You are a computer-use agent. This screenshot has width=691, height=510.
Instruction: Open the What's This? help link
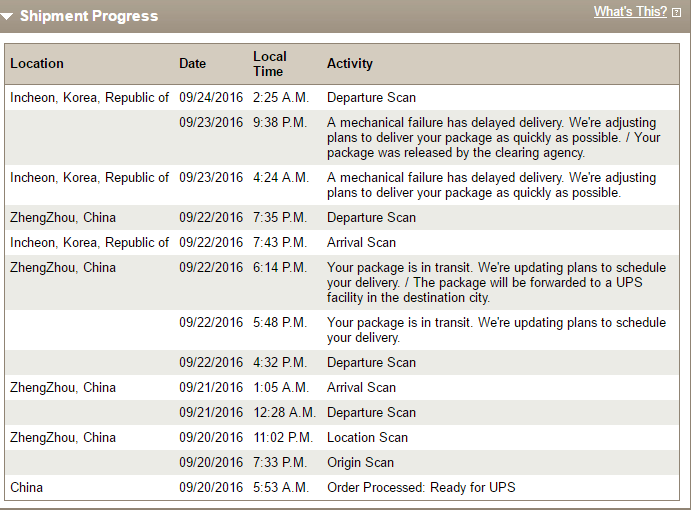pyautogui.click(x=630, y=11)
